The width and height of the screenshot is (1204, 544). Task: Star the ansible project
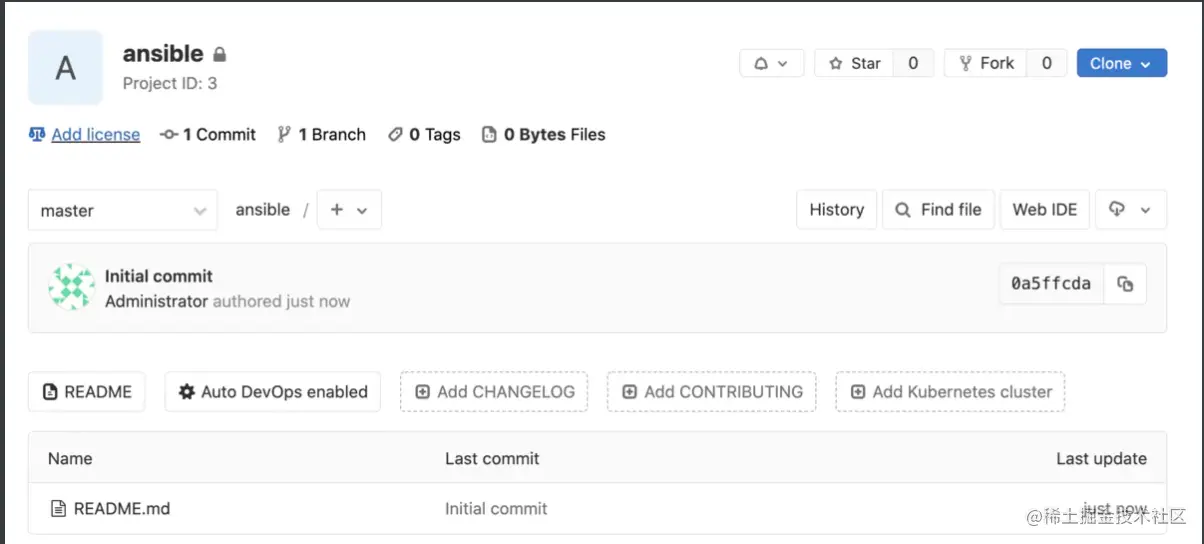click(x=854, y=63)
